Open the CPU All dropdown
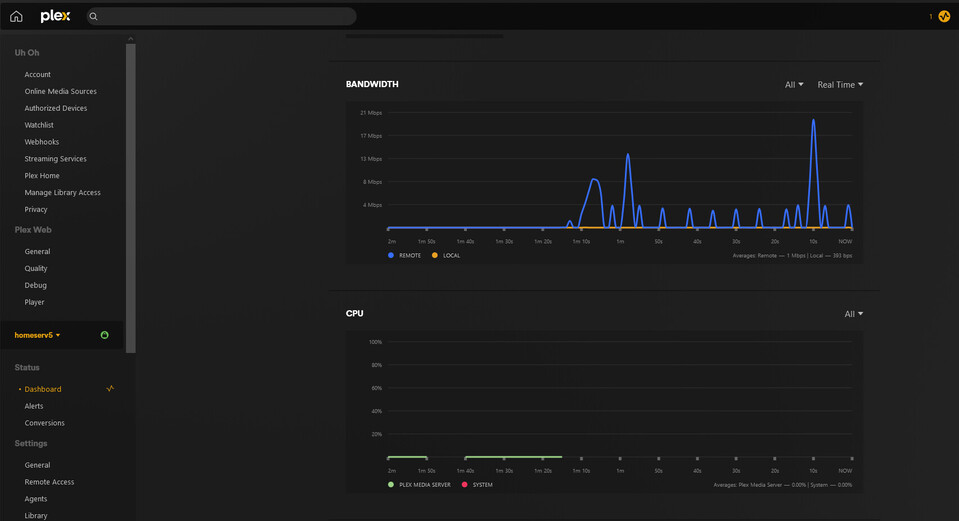The width and height of the screenshot is (959, 521). (x=854, y=314)
